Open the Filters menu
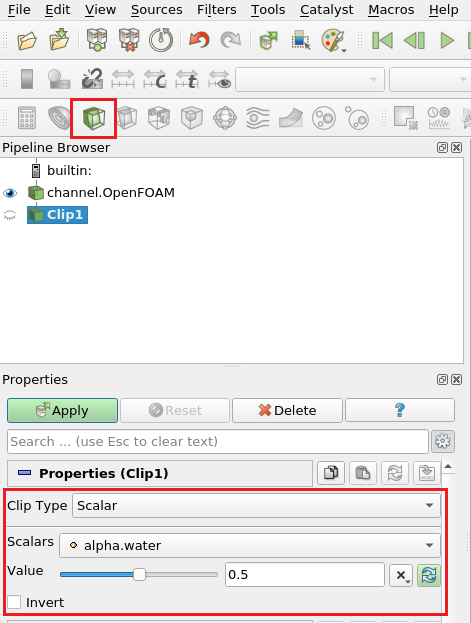471x623 pixels. [x=217, y=10]
